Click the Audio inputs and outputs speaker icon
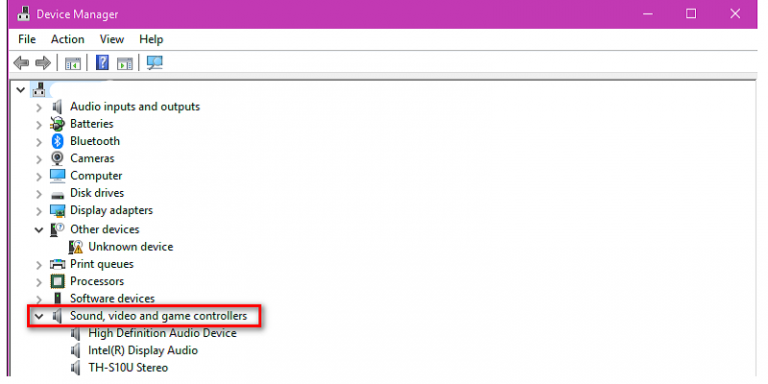This screenshot has height=384, width=768. click(57, 106)
